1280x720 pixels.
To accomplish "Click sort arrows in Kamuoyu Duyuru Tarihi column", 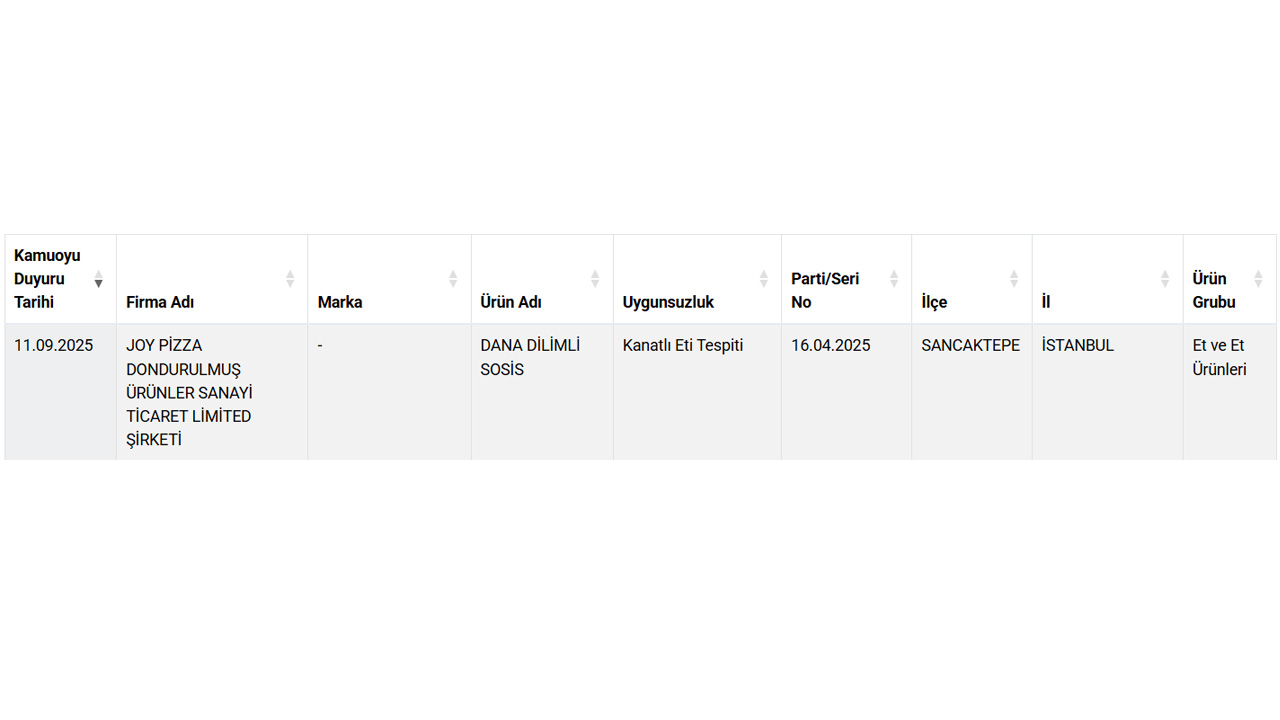I will (98, 279).
